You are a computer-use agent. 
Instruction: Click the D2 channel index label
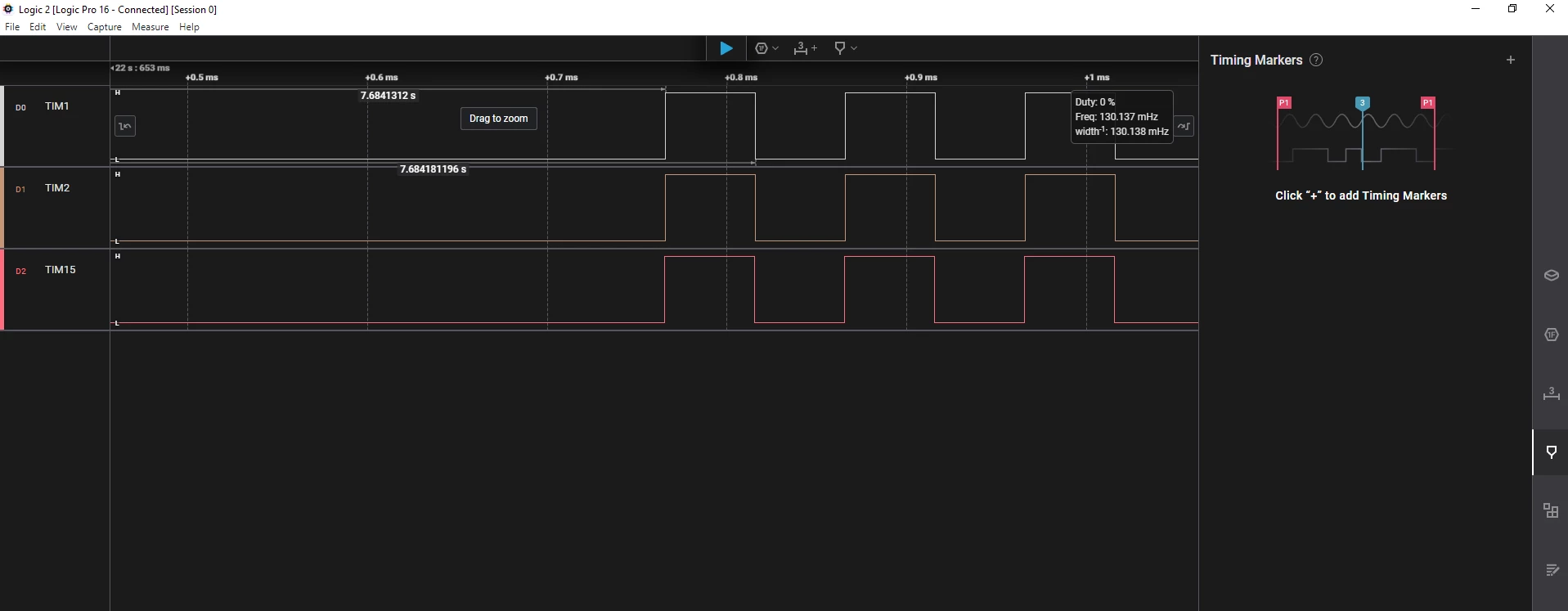coord(21,272)
